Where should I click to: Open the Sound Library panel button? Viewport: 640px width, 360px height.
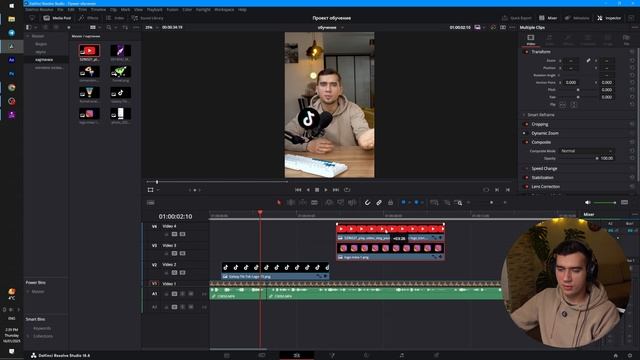tap(147, 18)
